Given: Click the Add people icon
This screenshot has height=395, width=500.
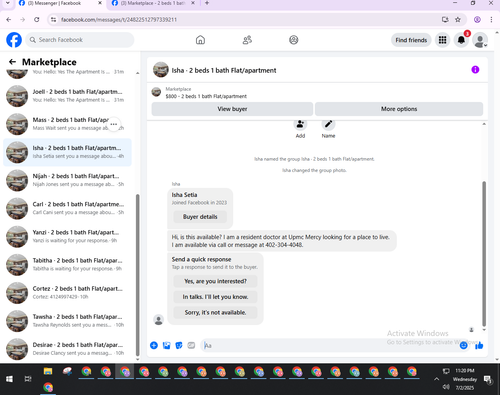Looking at the screenshot, I should click(300, 124).
